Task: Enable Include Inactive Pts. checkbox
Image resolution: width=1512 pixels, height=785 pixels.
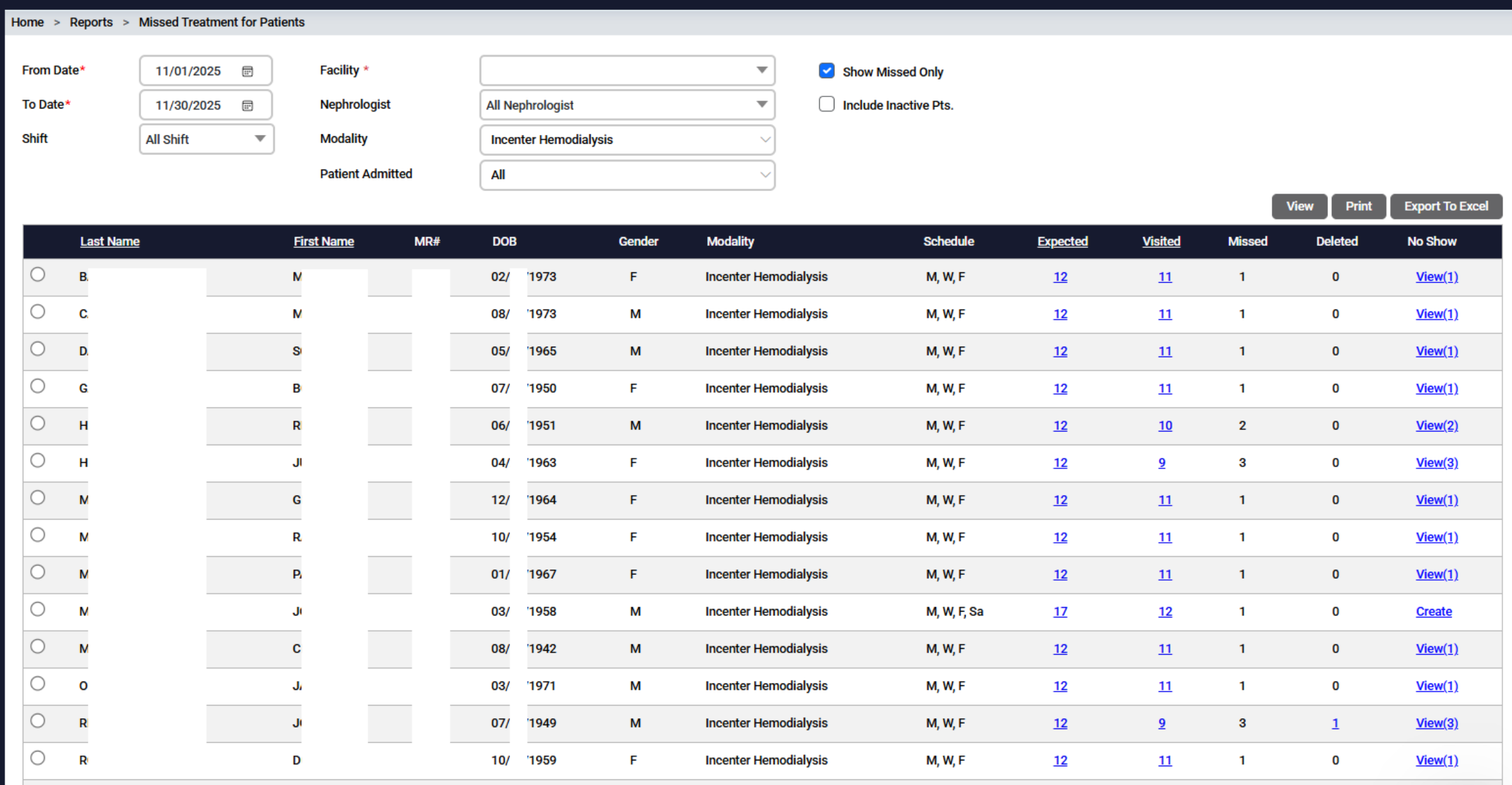Action: tap(827, 104)
